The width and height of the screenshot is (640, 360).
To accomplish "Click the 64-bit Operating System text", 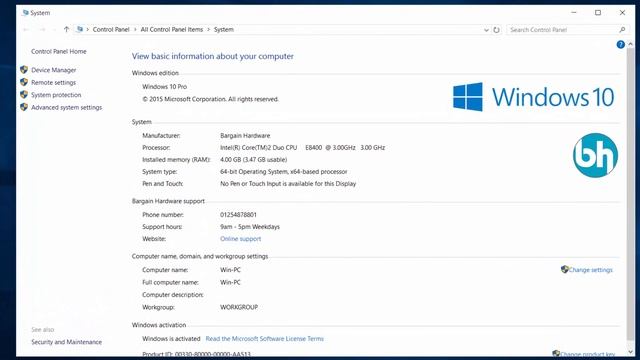I will tap(284, 172).
